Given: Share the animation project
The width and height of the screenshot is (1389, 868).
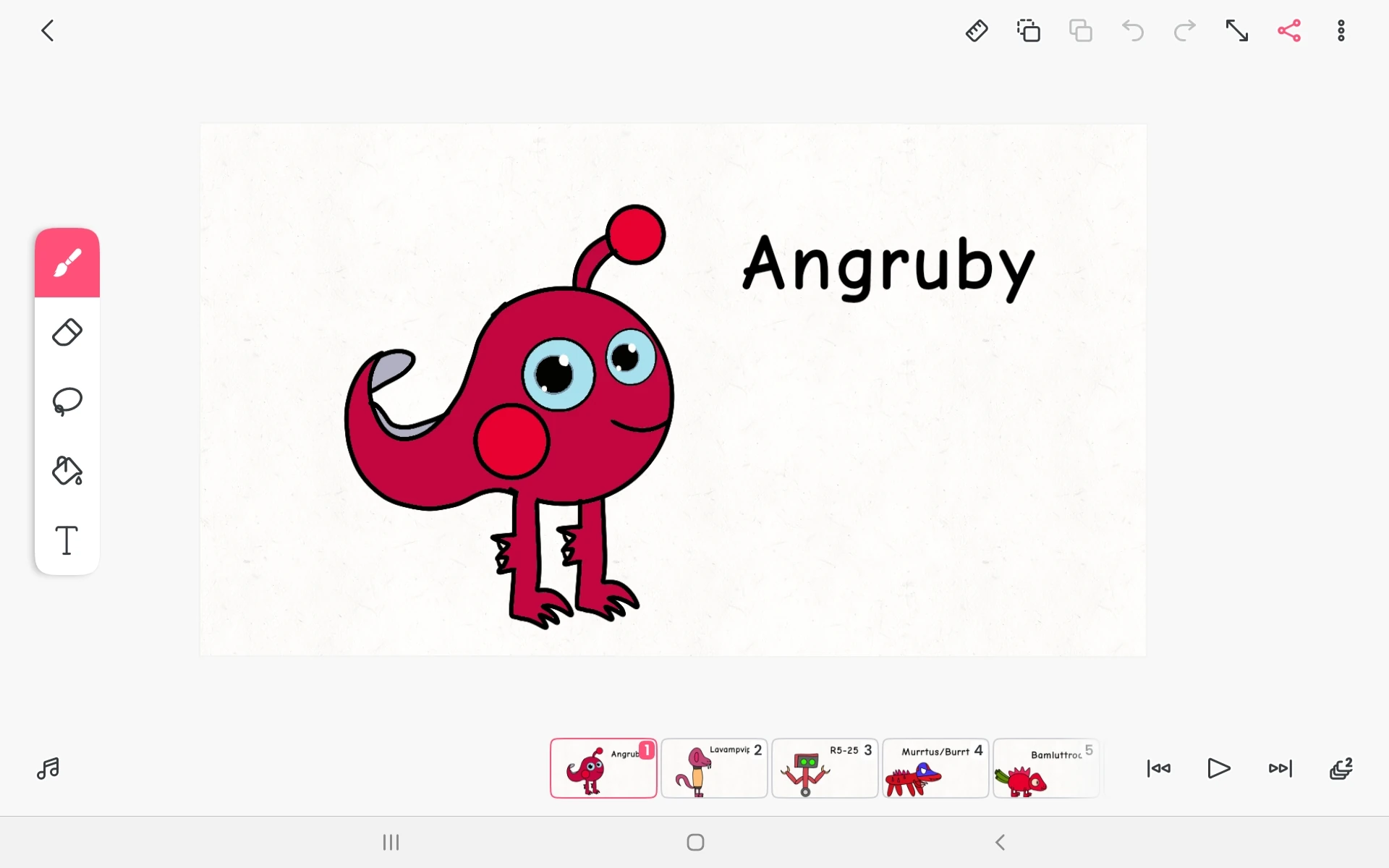Looking at the screenshot, I should pos(1289,31).
